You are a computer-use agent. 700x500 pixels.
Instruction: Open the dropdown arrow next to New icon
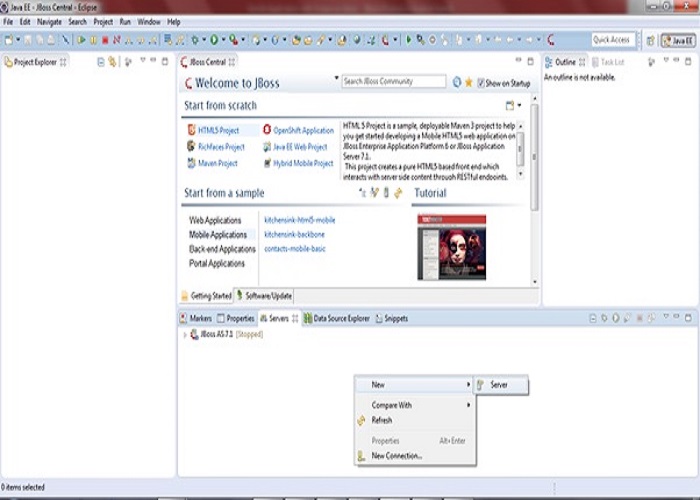pos(18,39)
